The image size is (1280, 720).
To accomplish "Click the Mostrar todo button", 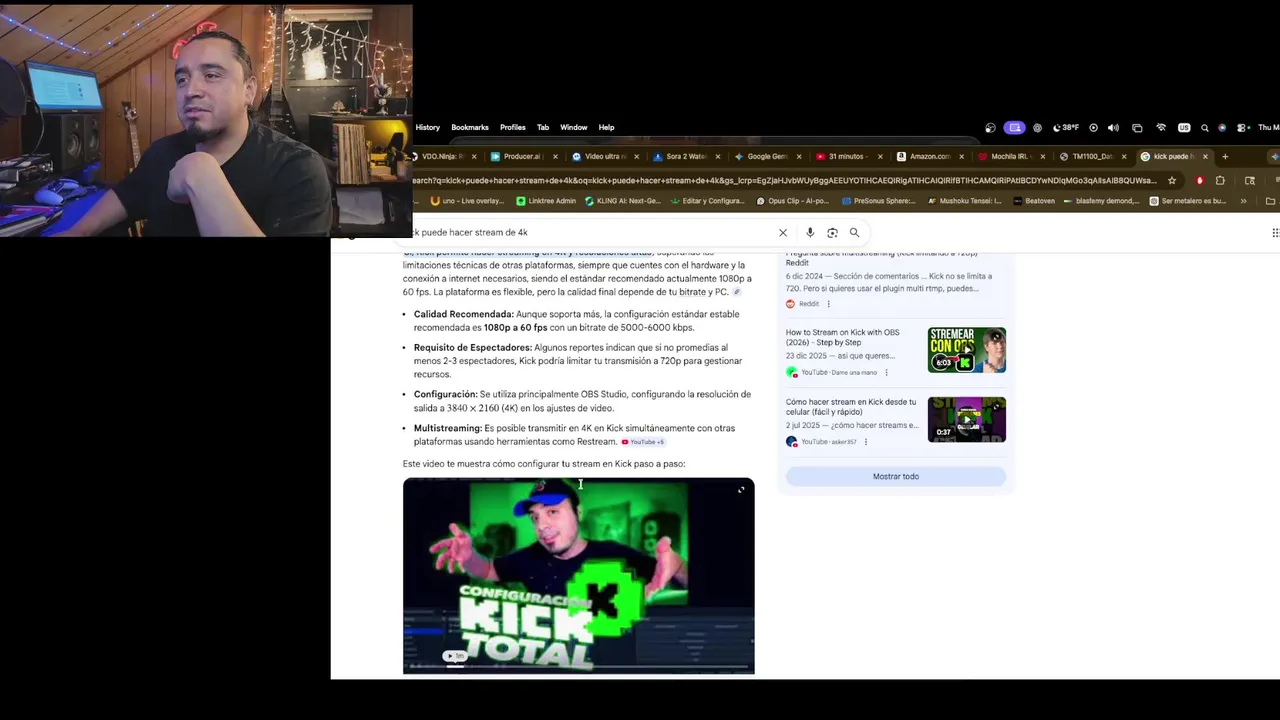I will coord(896,476).
